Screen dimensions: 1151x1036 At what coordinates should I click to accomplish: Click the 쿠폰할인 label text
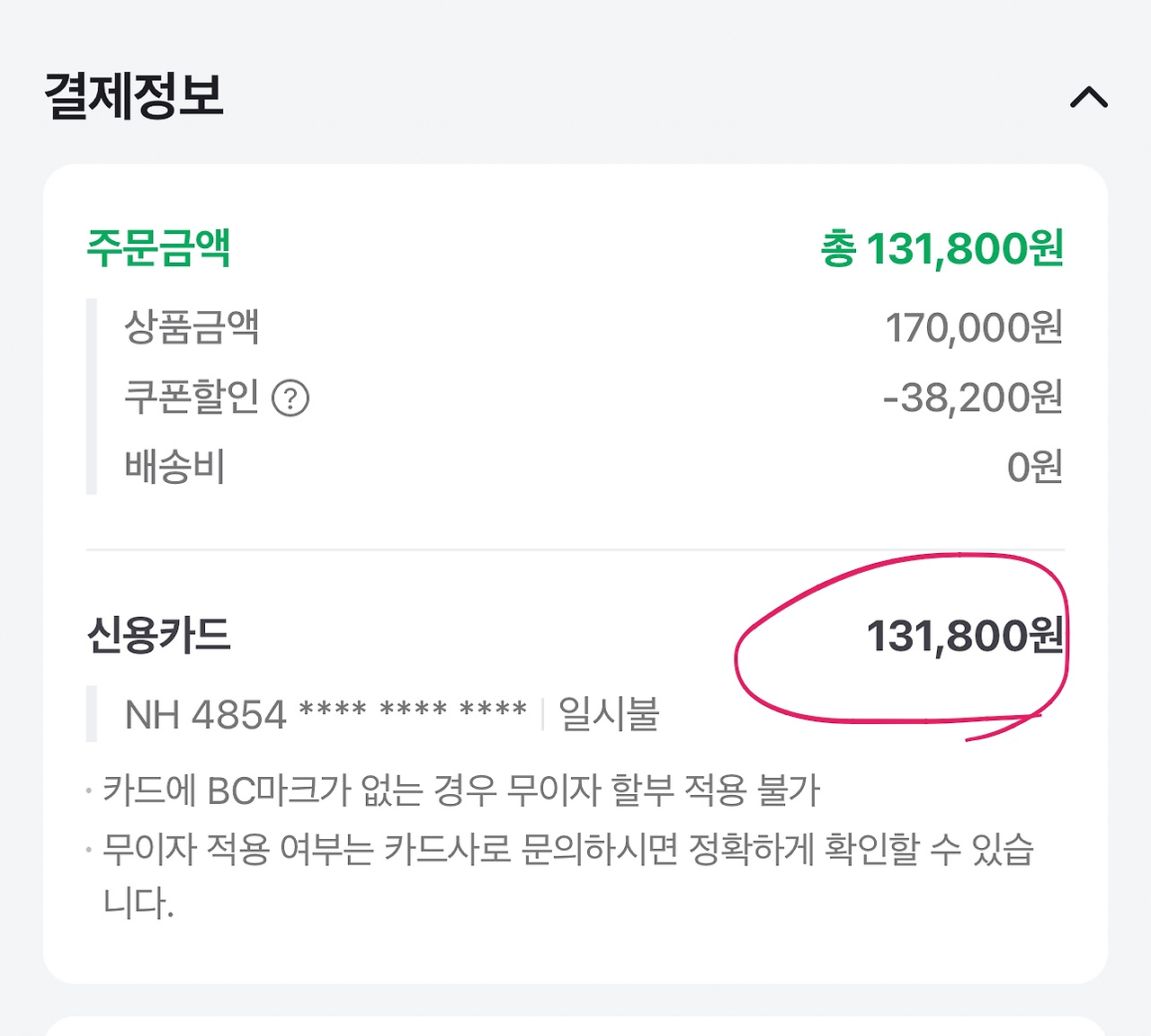[192, 397]
